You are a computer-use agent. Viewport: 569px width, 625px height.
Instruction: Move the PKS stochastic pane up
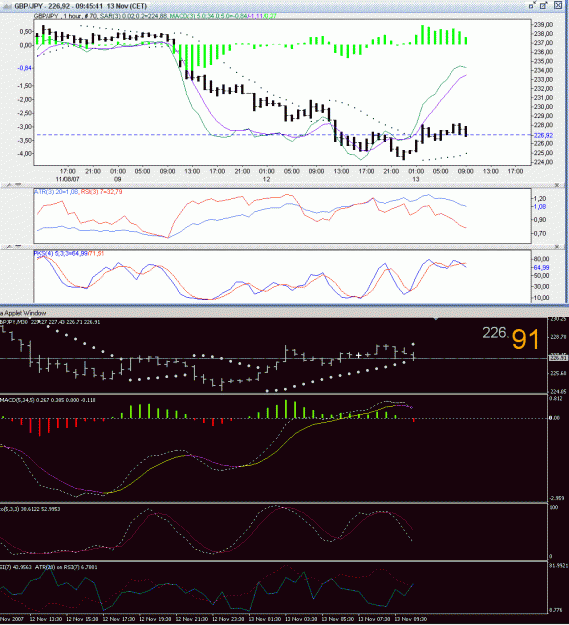(x=9, y=246)
